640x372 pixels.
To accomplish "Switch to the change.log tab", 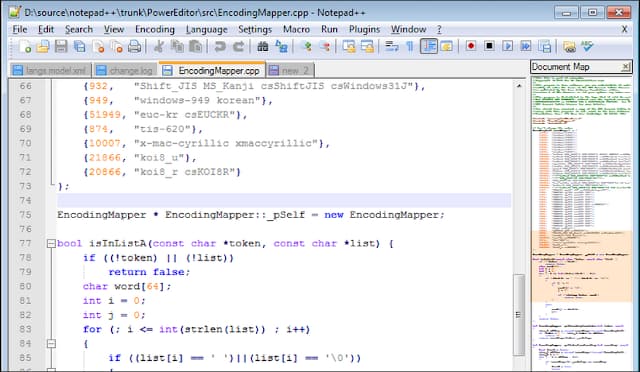I will (125, 70).
